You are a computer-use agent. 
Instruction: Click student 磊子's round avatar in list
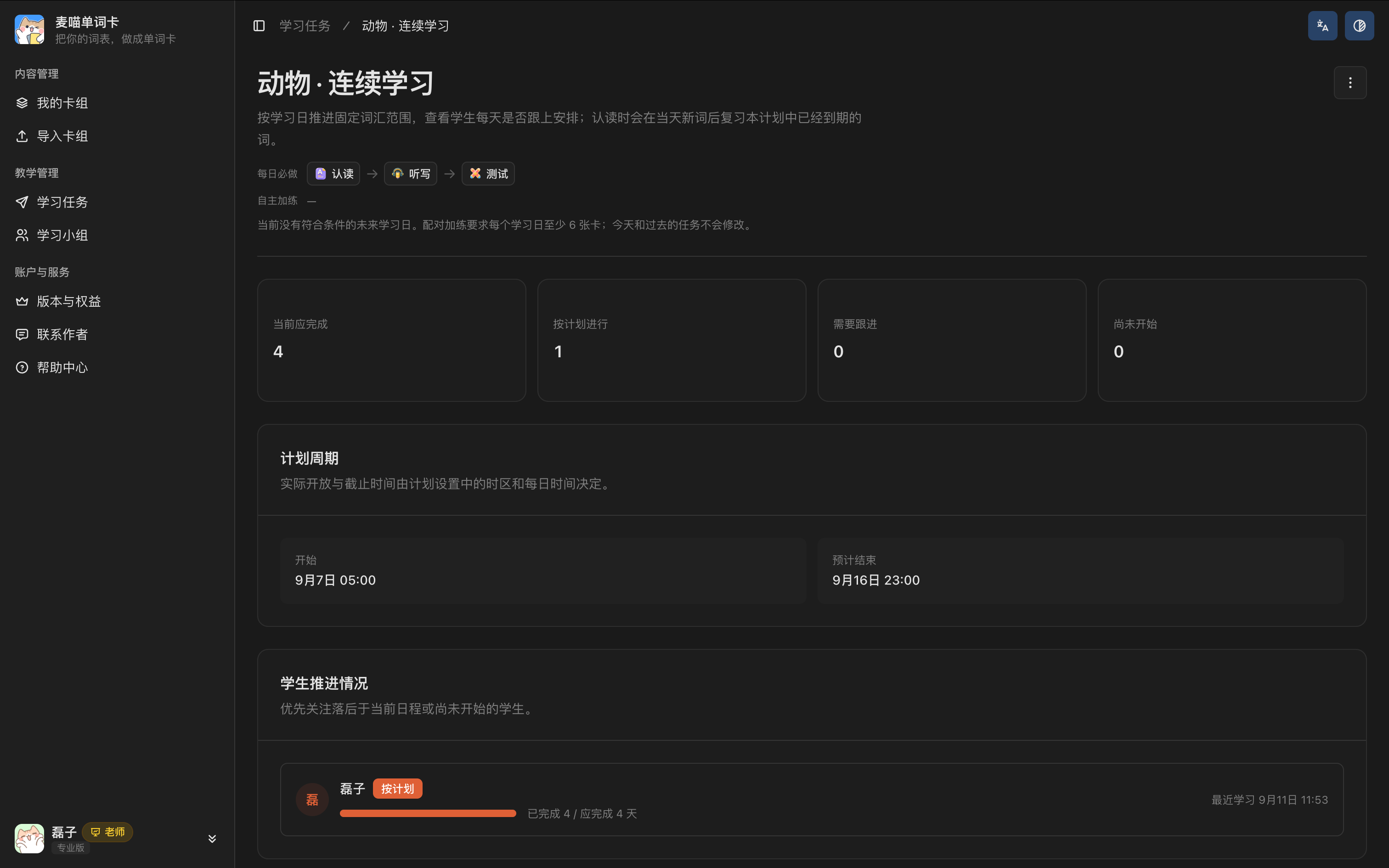tap(312, 800)
